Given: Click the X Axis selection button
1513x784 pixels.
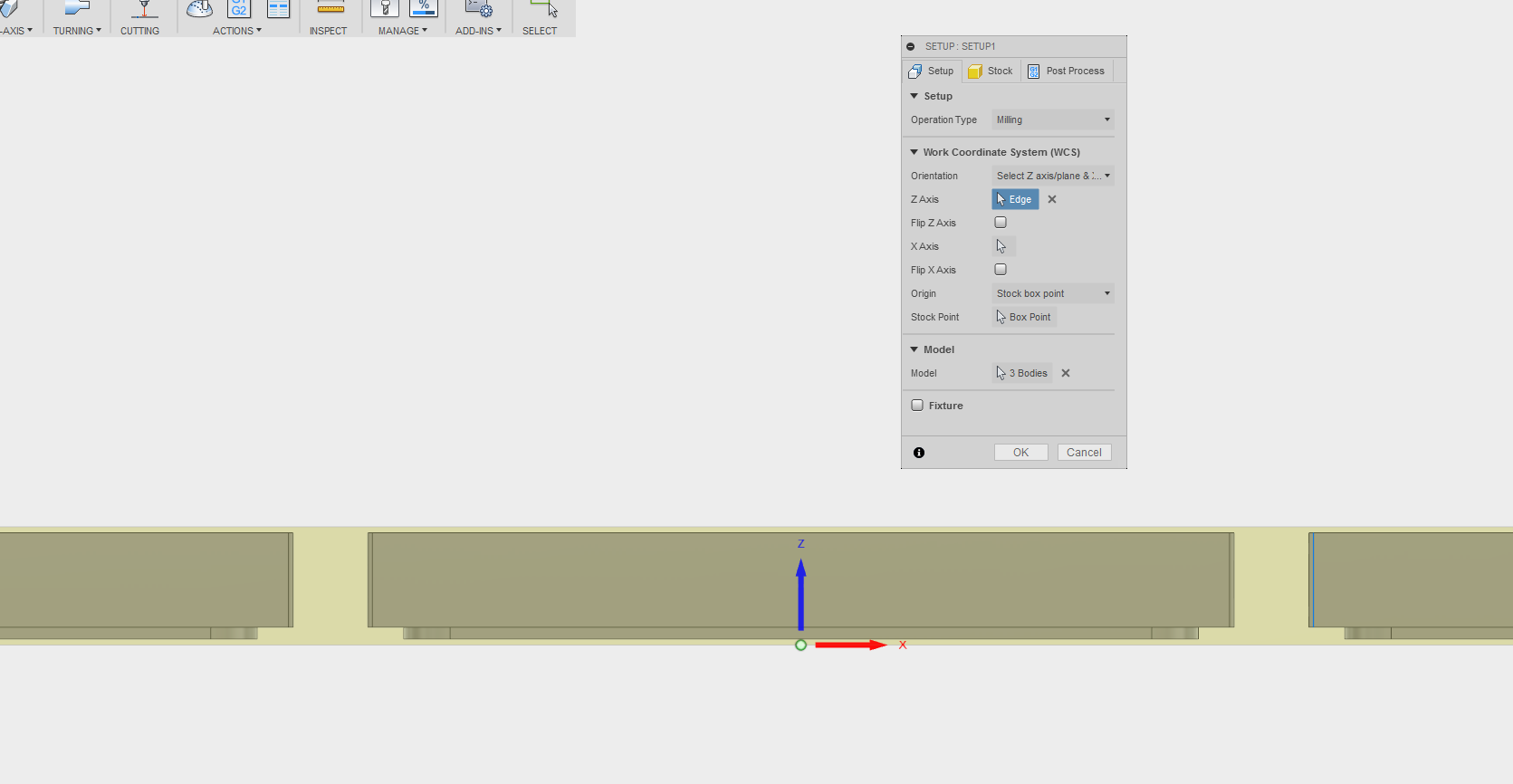Looking at the screenshot, I should (1004, 246).
